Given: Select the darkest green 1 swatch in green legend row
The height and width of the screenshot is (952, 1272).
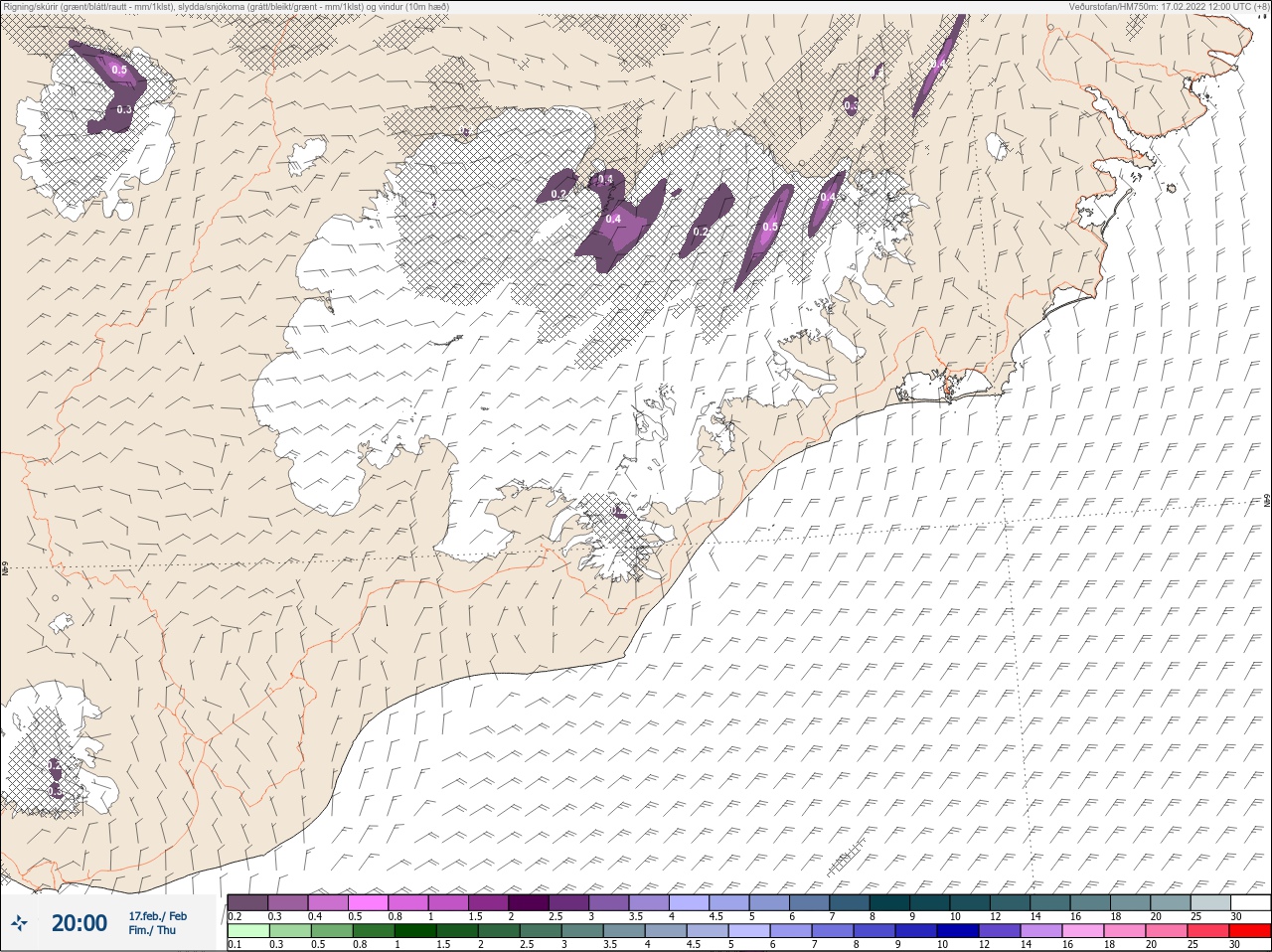Looking at the screenshot, I should coord(413,931).
